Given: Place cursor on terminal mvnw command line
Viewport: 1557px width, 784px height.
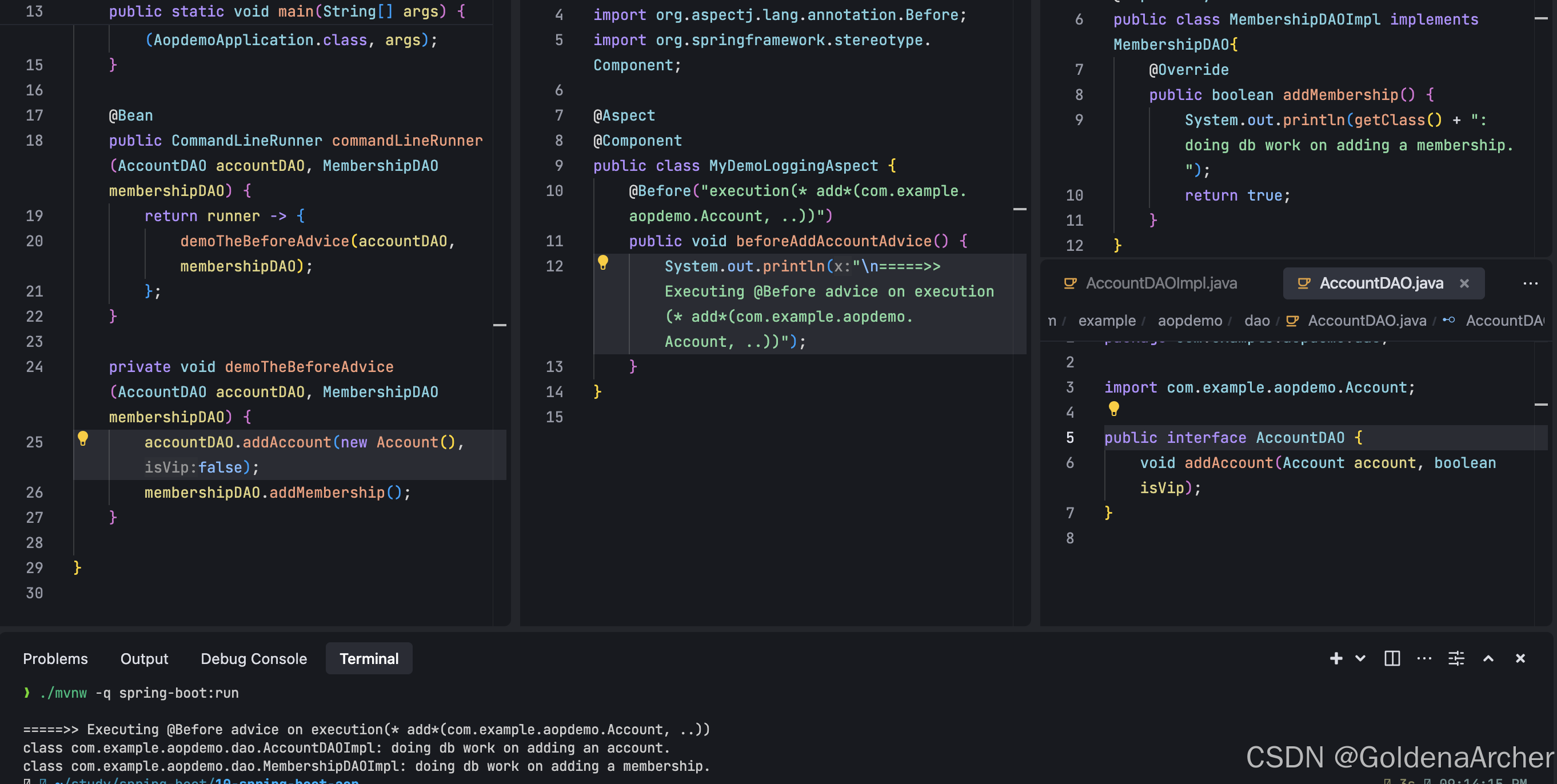Looking at the screenshot, I should pyautogui.click(x=139, y=693).
